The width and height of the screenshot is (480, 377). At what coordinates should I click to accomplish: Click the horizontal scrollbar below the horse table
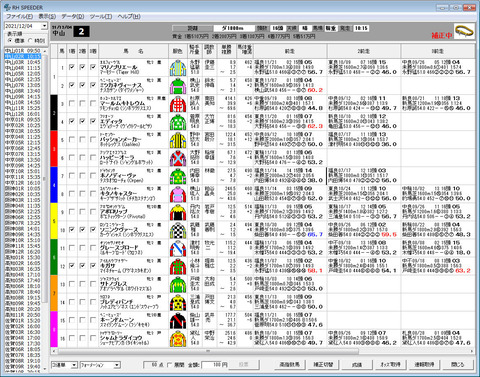208,351
